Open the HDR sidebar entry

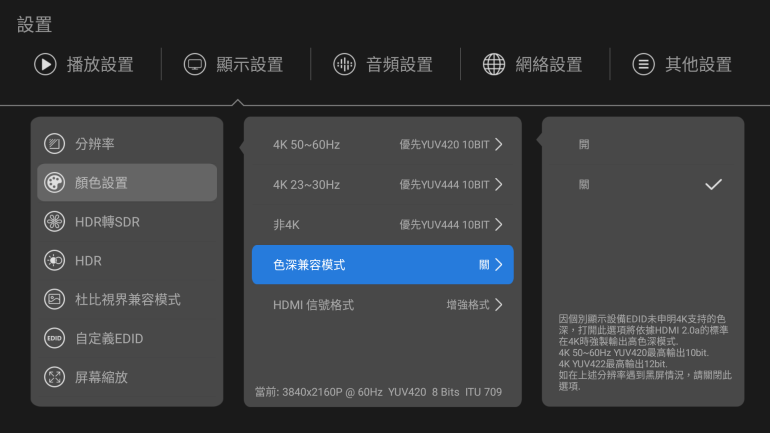127,260
